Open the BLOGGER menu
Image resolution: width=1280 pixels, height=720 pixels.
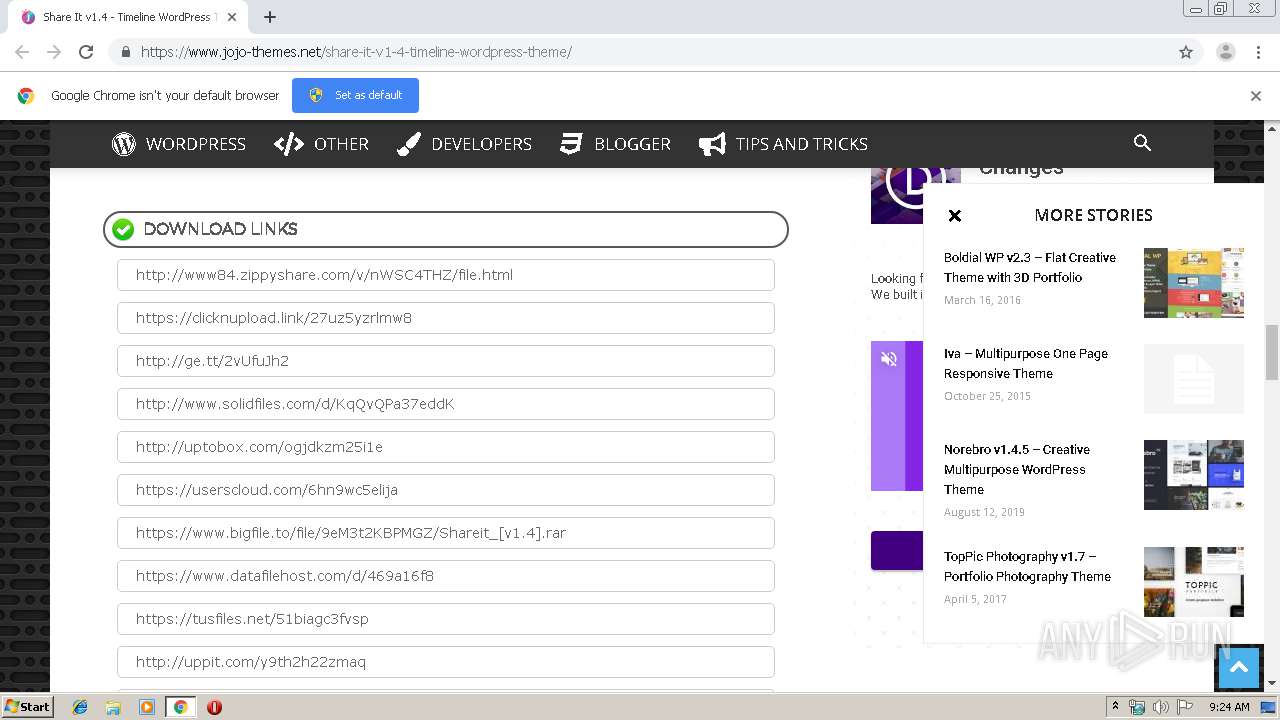[x=615, y=144]
